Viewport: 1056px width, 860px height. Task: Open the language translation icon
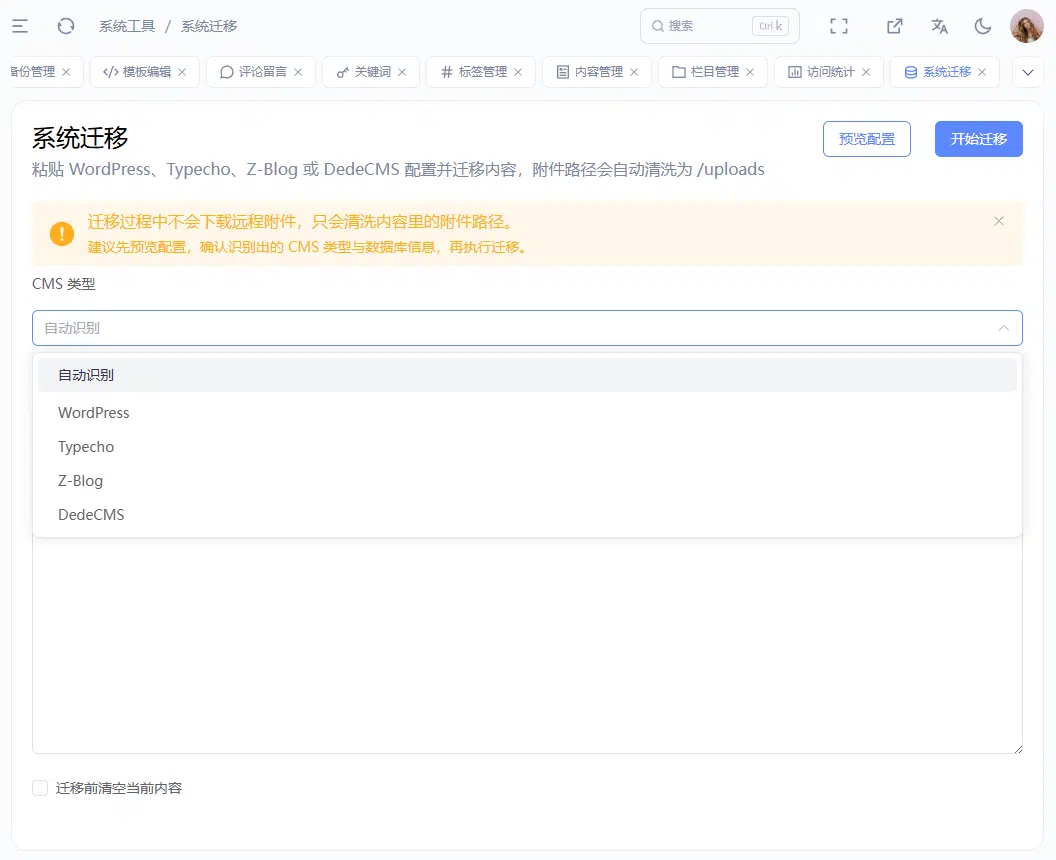pos(939,26)
